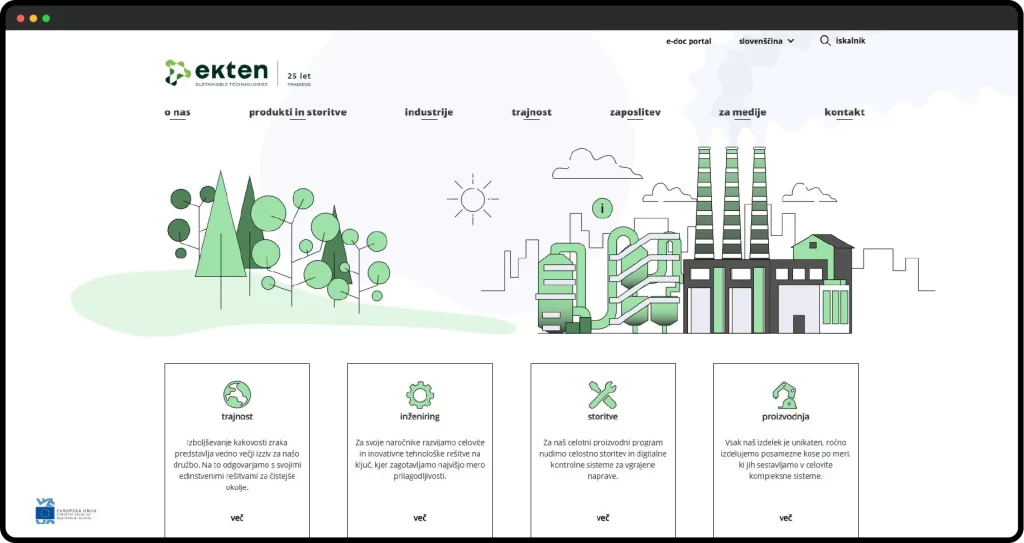Open the industrije menu item
Screen dimensions: 1024x543
(x=428, y=112)
